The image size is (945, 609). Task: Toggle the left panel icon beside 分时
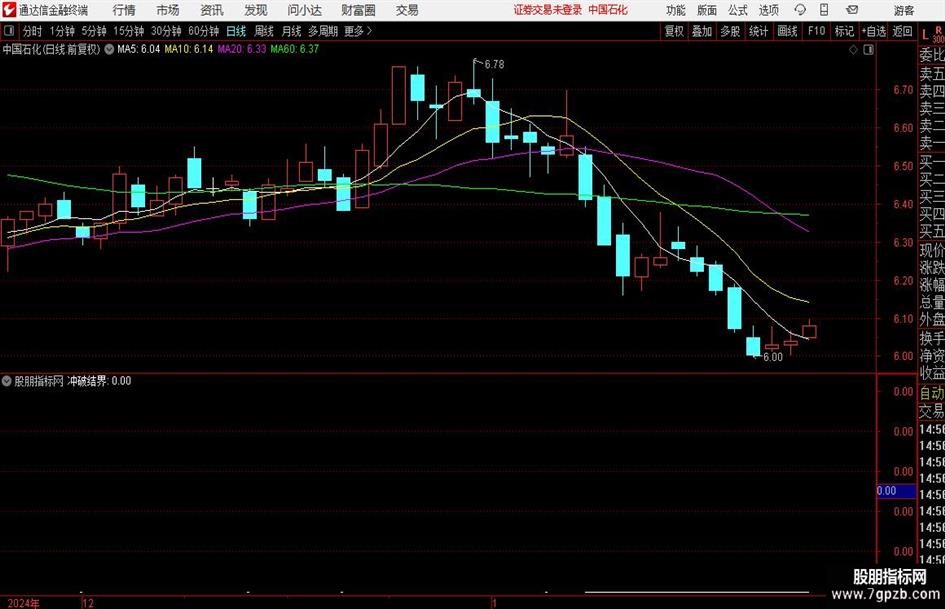[9, 31]
